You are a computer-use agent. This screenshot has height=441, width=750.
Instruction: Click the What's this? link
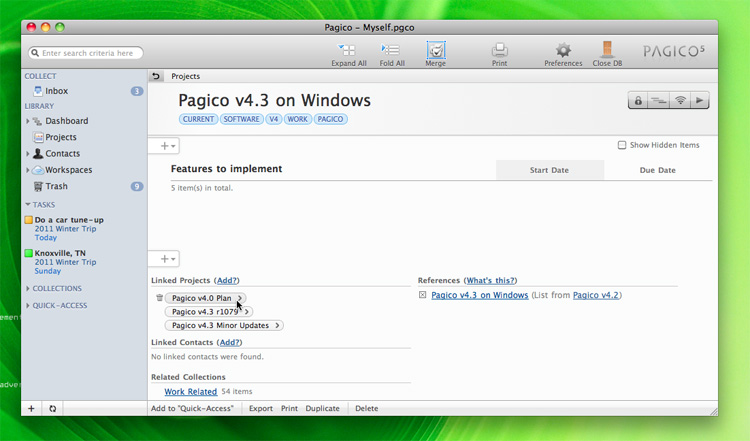491,281
